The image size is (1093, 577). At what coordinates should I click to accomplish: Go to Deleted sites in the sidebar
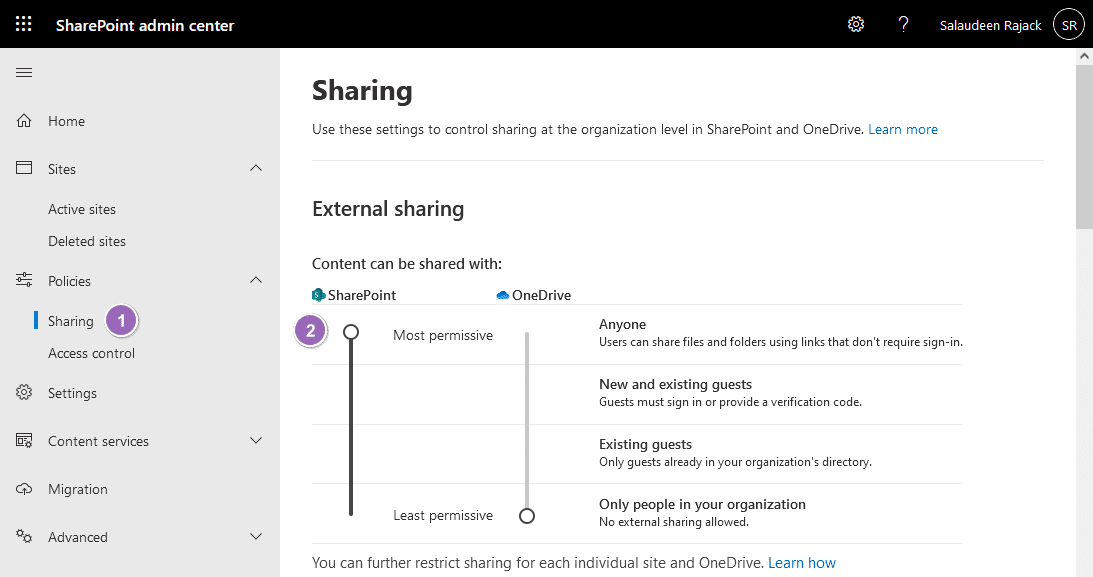85,240
